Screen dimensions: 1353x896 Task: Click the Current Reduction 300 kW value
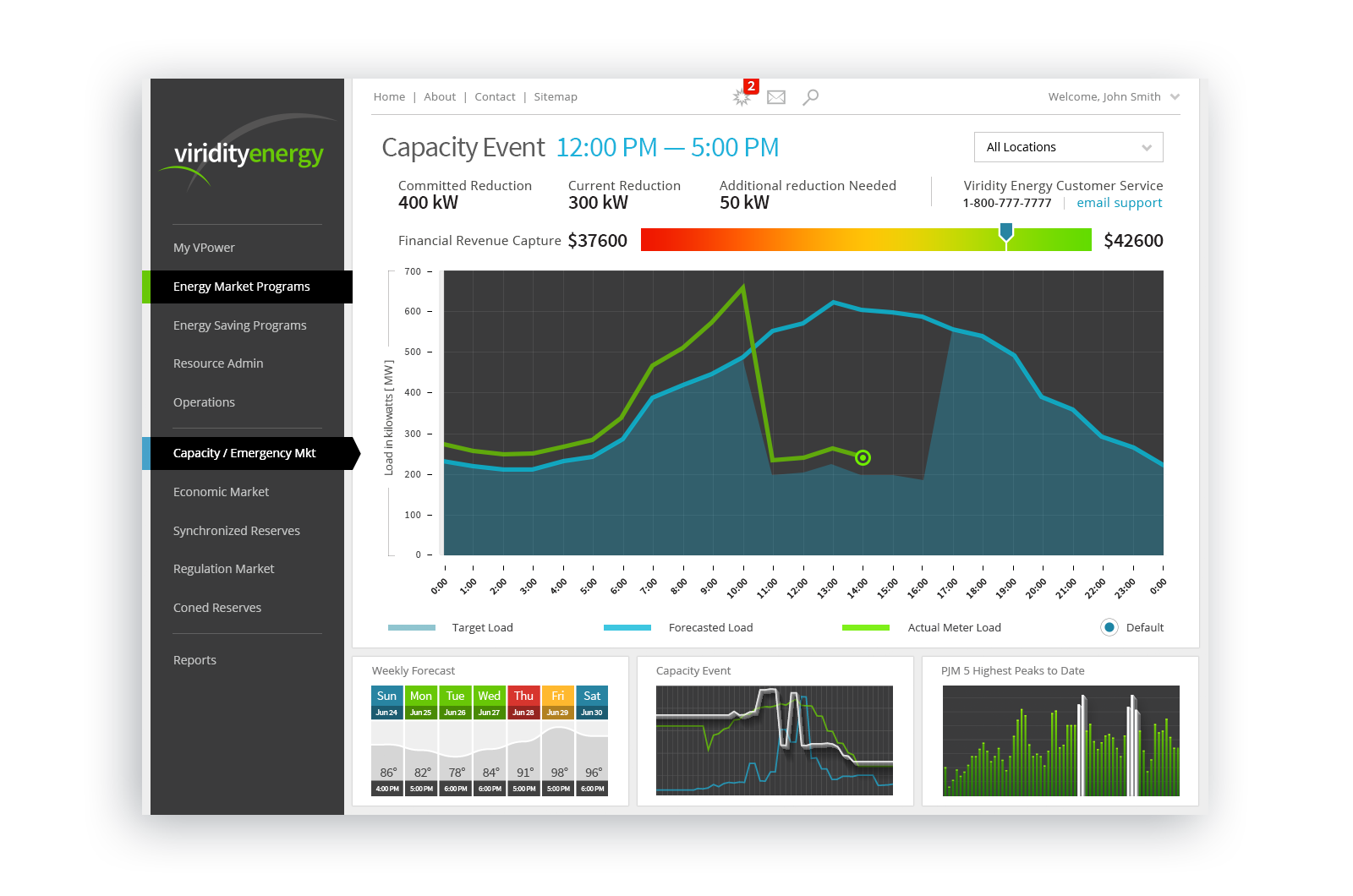[598, 203]
